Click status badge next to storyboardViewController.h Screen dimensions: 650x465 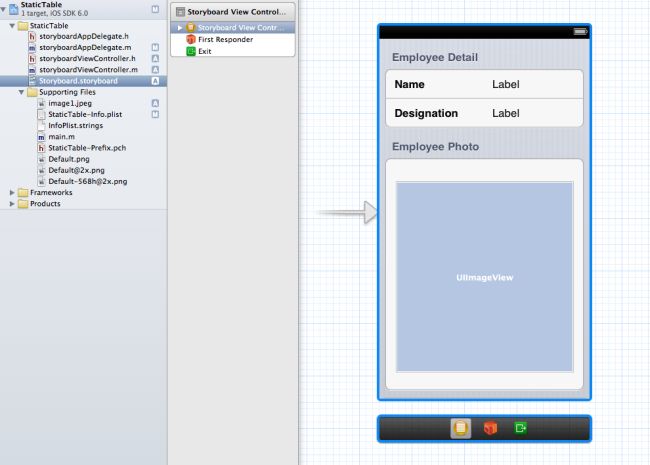tap(155, 59)
